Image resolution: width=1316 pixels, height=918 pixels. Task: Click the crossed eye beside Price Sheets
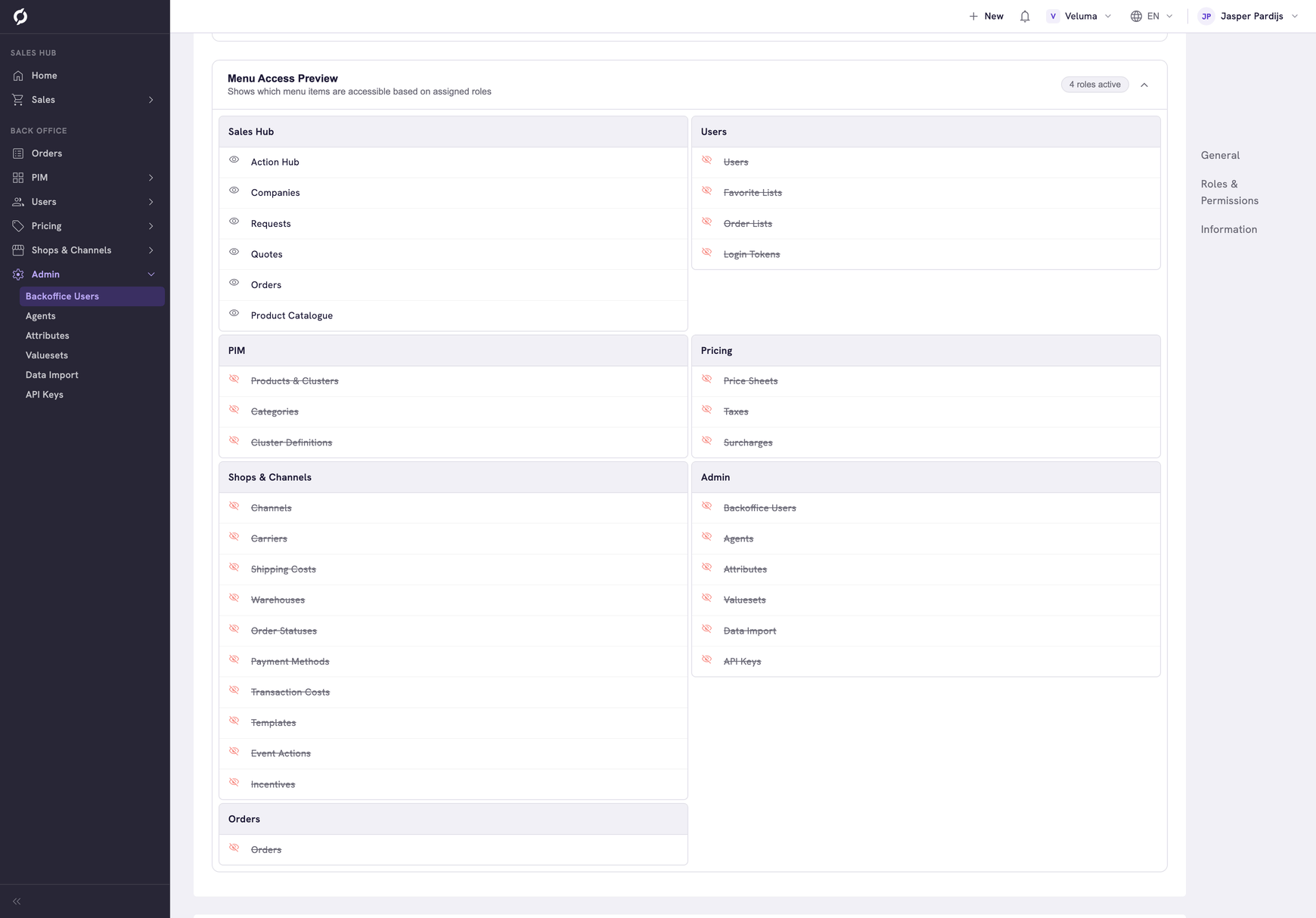pyautogui.click(x=707, y=379)
